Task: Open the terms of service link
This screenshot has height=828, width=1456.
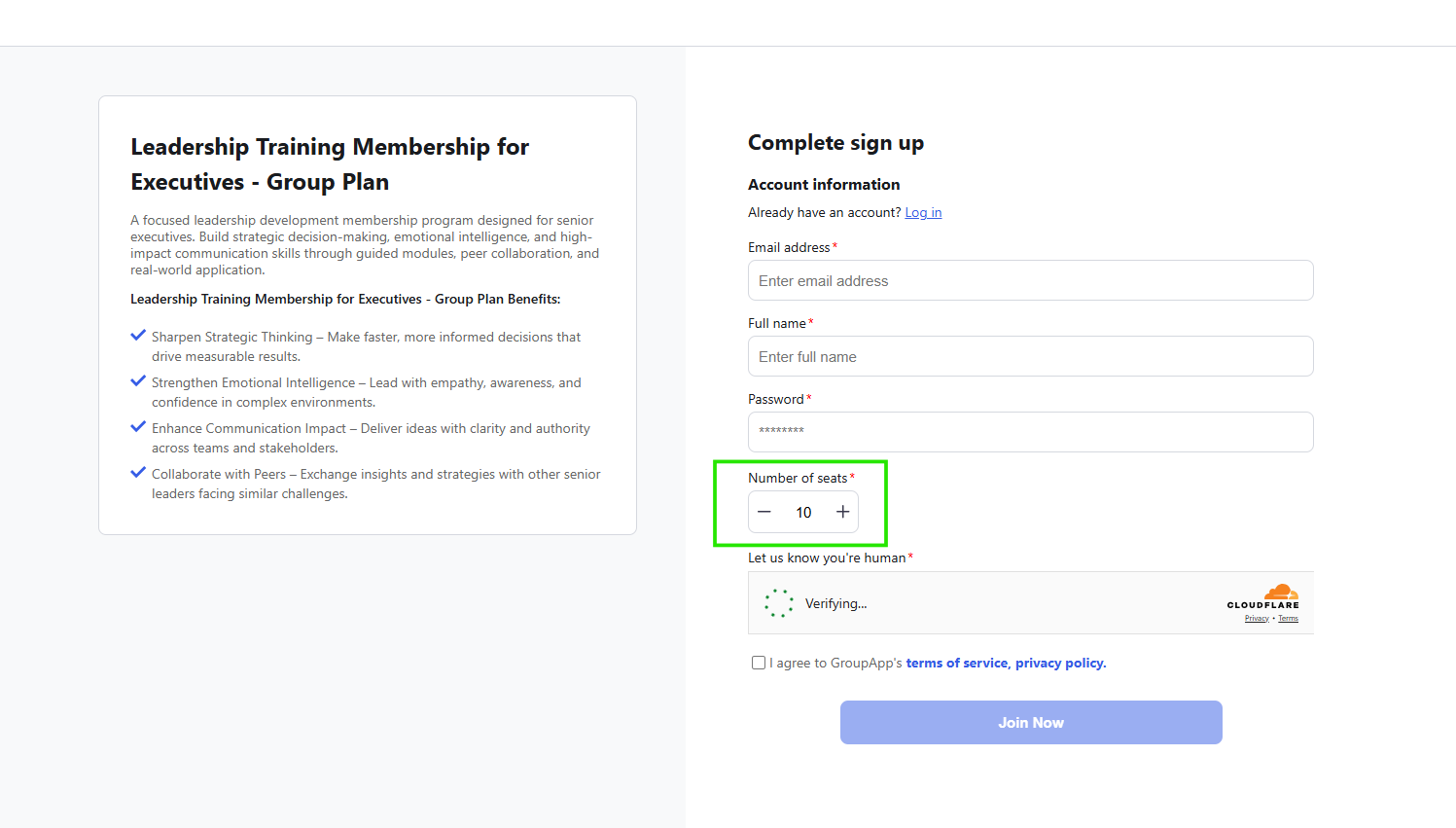Action: [x=957, y=663]
